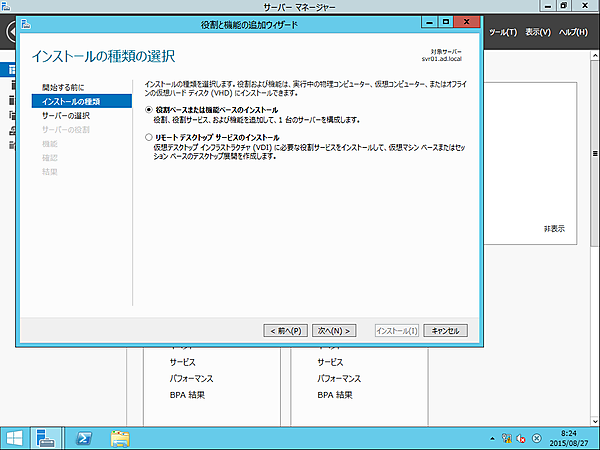Image resolution: width=600 pixels, height=450 pixels.
Task: Click the taskbar clock showing 8:24
Action: [573, 438]
